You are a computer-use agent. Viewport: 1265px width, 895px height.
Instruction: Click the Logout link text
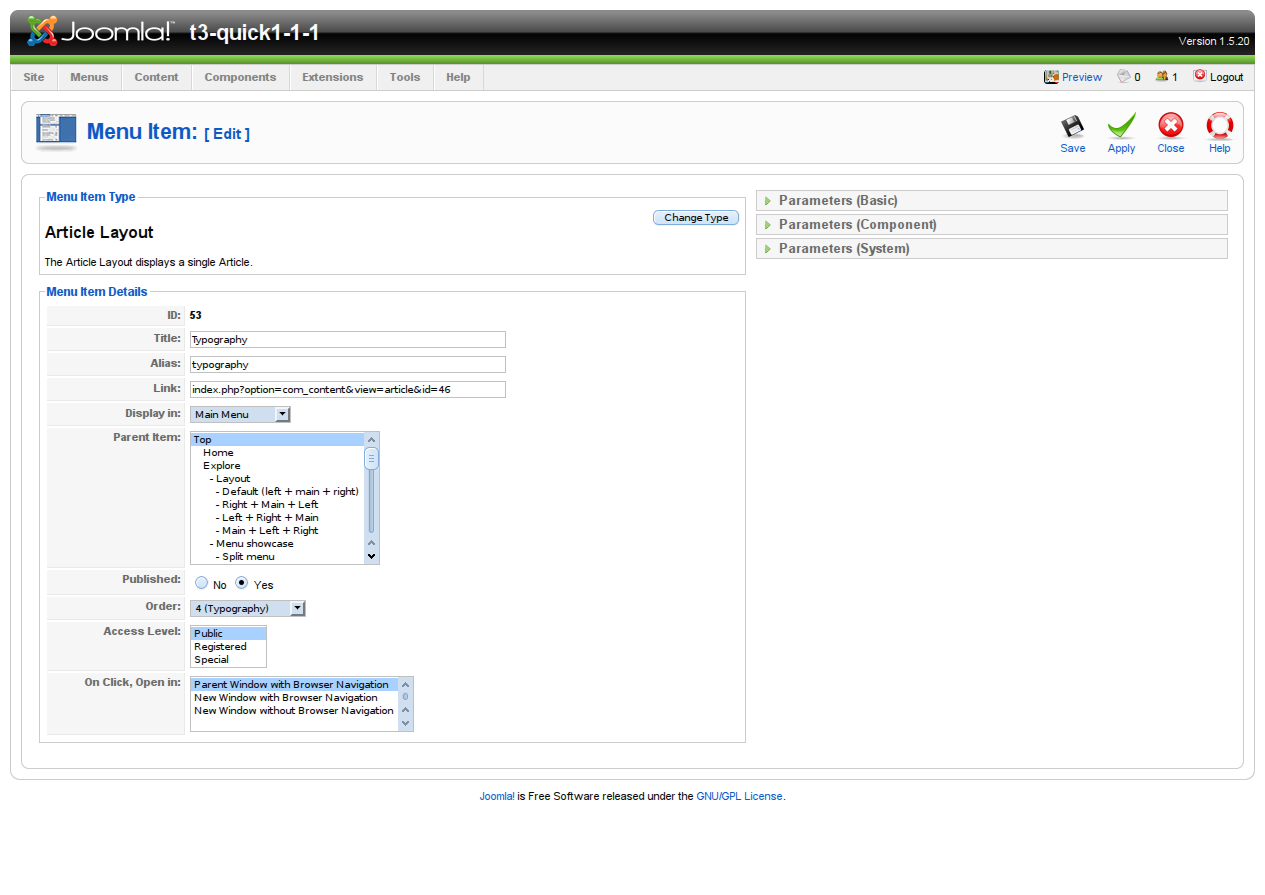pos(1227,77)
